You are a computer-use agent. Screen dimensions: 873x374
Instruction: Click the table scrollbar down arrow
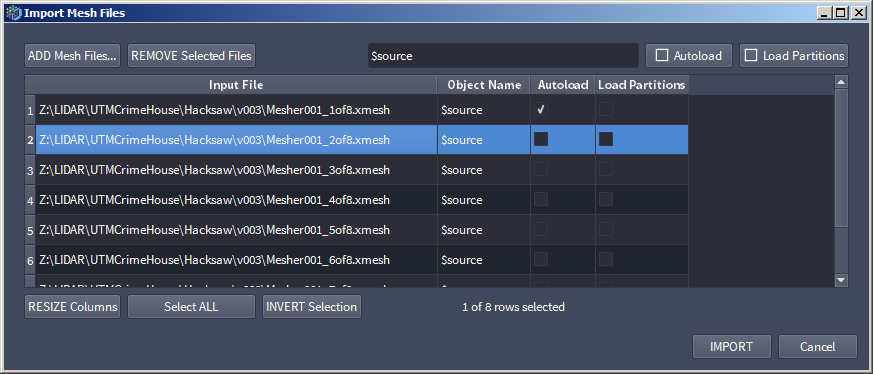841,280
